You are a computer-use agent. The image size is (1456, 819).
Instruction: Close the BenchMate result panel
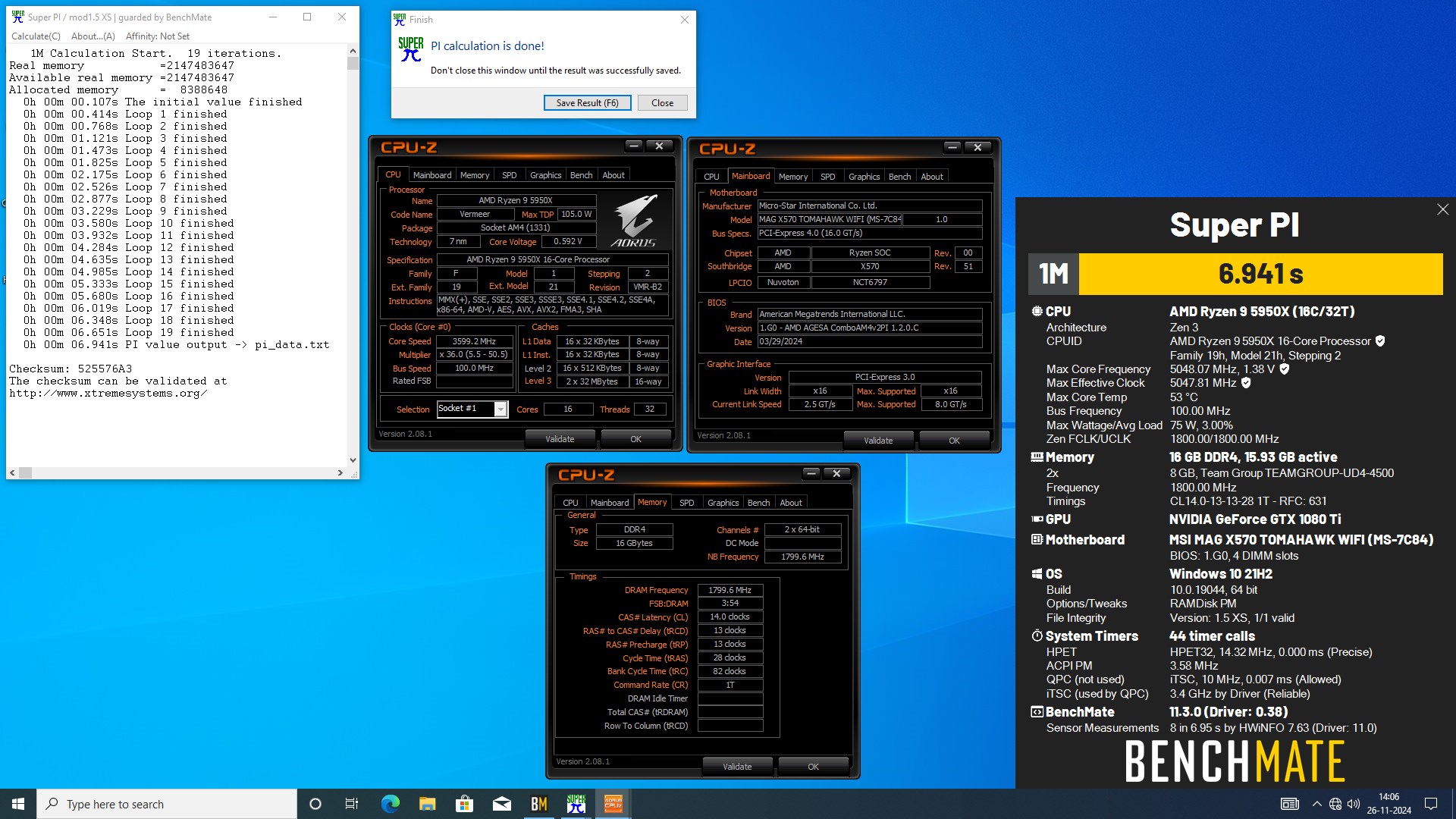[1442, 209]
